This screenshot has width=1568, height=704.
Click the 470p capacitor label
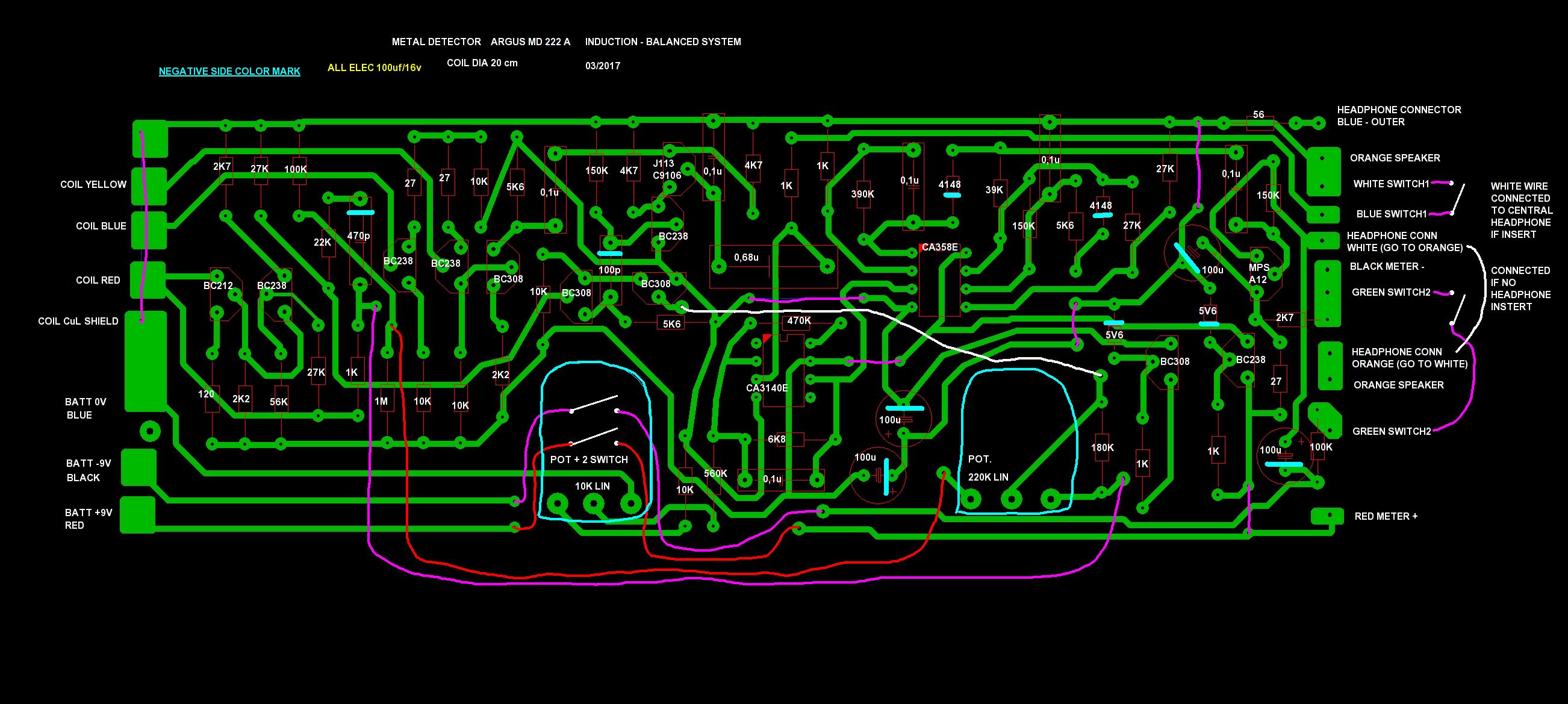(x=358, y=235)
